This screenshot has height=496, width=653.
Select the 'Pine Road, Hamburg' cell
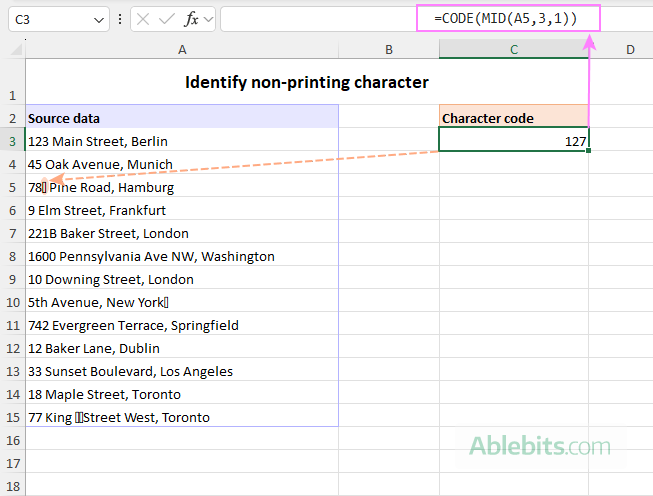point(182,187)
